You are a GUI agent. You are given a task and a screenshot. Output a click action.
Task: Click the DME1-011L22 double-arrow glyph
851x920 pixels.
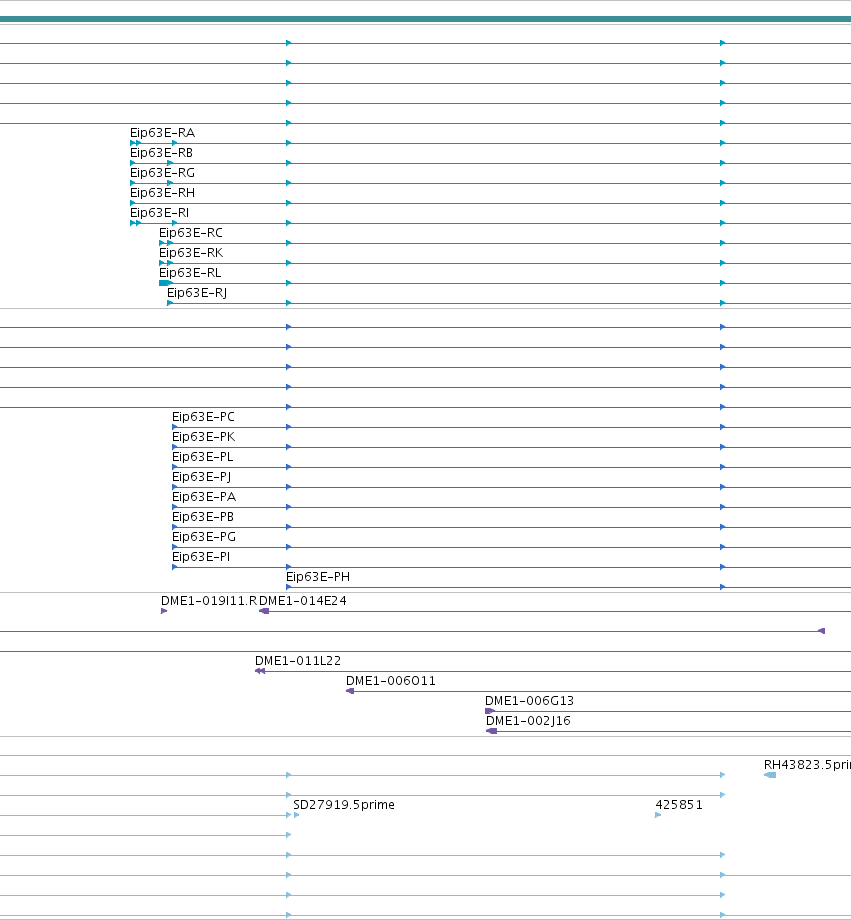point(260,671)
